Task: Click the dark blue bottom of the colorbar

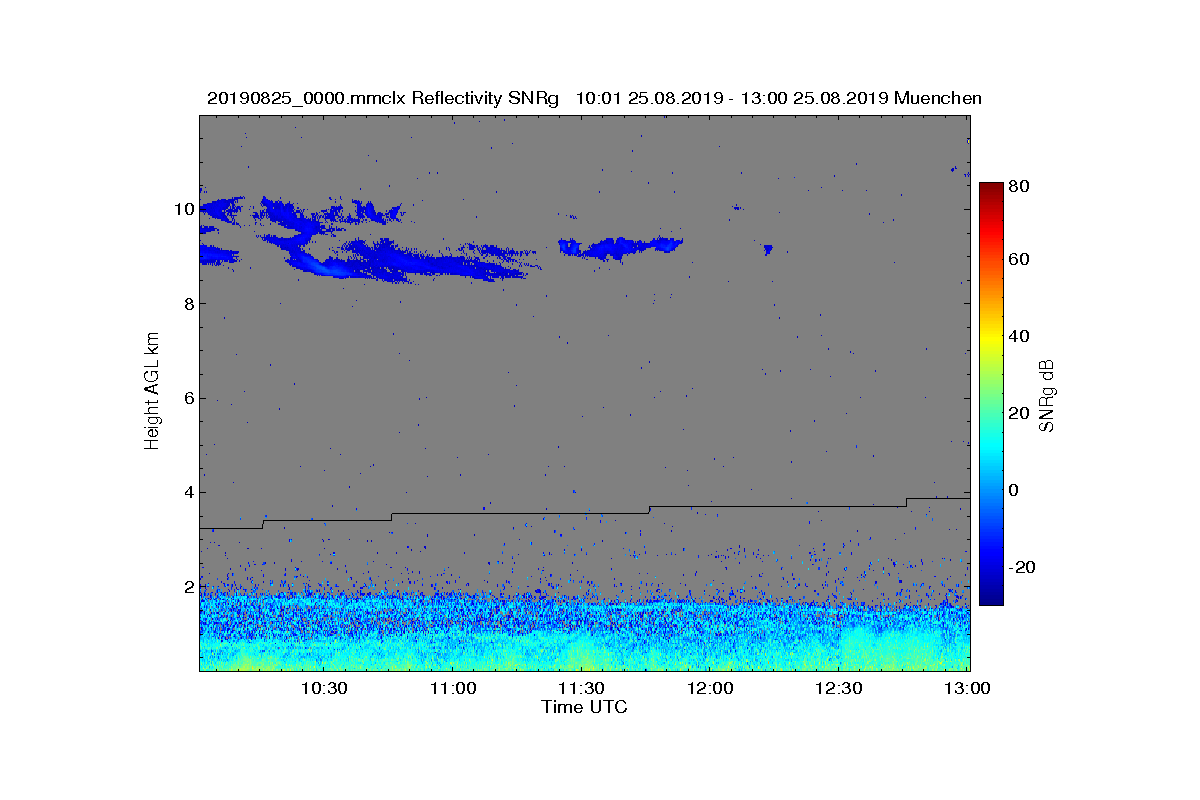Action: tap(990, 597)
